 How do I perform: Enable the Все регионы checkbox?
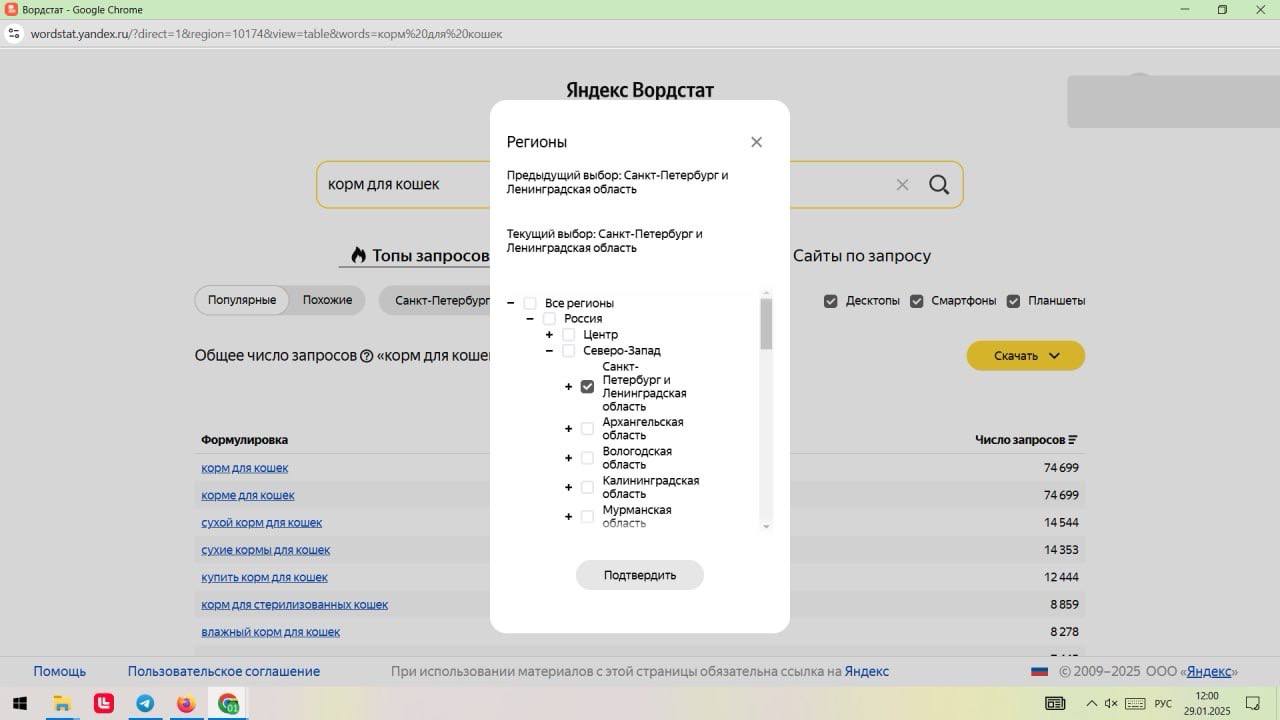[530, 303]
